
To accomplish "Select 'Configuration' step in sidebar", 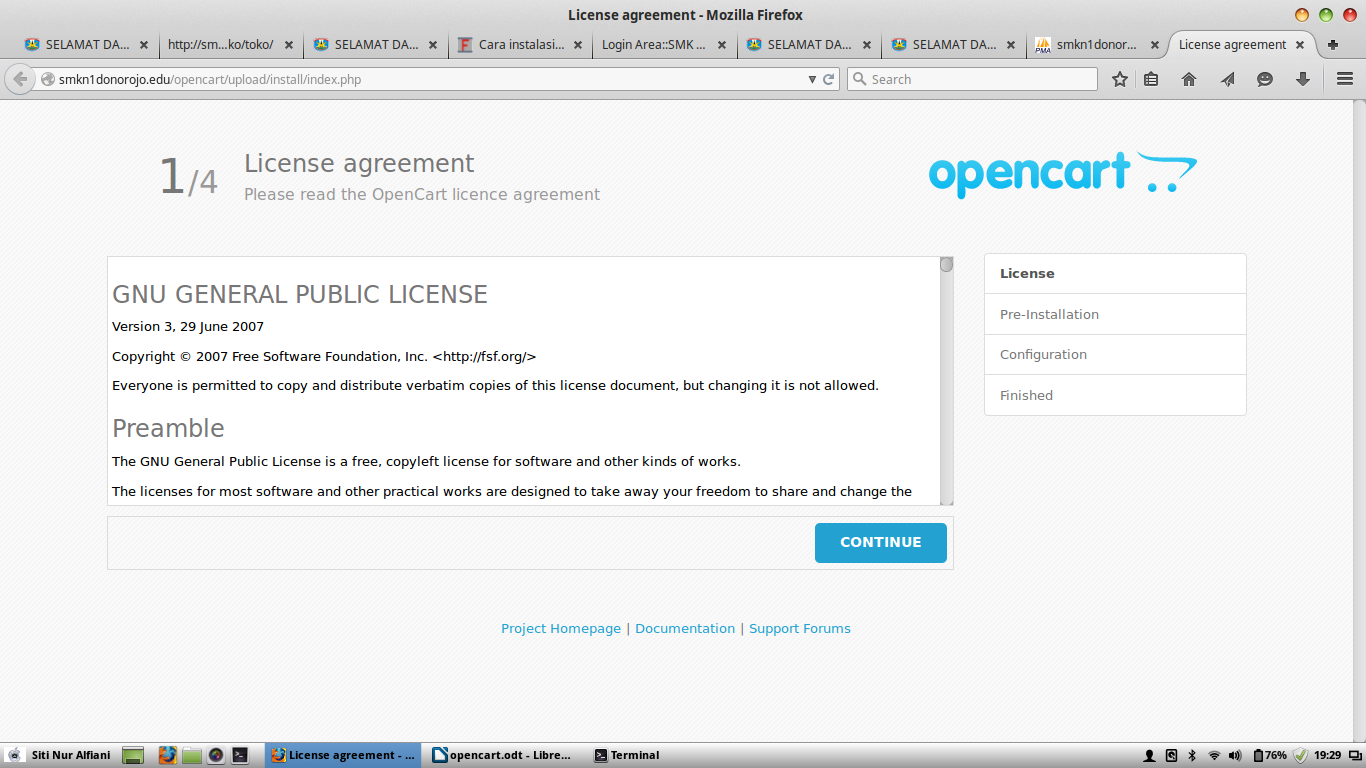I will 1115,354.
